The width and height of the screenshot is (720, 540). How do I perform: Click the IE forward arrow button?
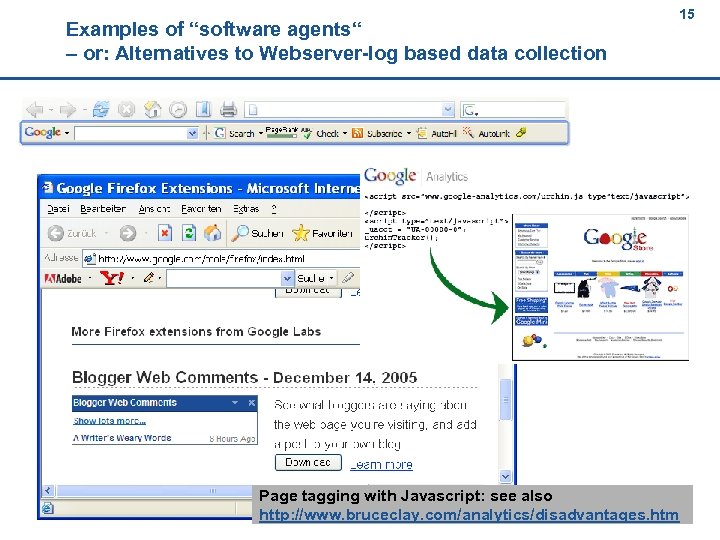(128, 233)
